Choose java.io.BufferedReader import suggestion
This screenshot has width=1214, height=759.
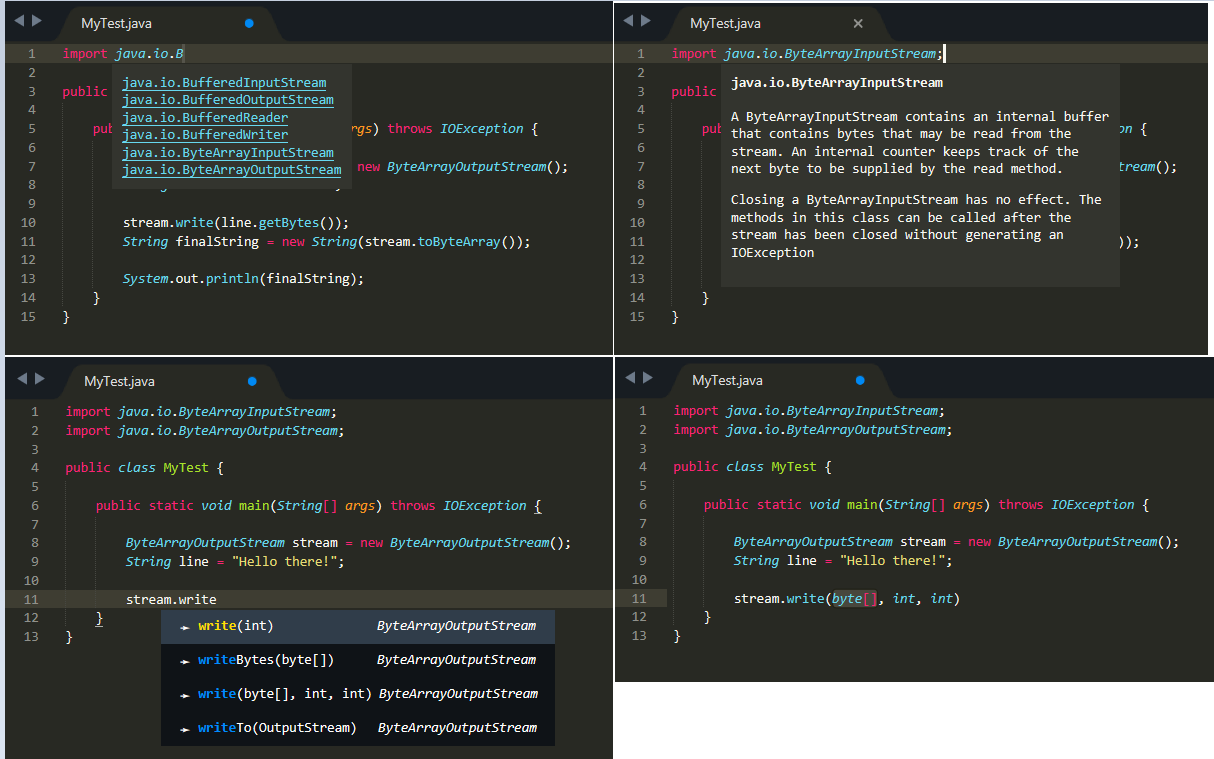(x=205, y=118)
